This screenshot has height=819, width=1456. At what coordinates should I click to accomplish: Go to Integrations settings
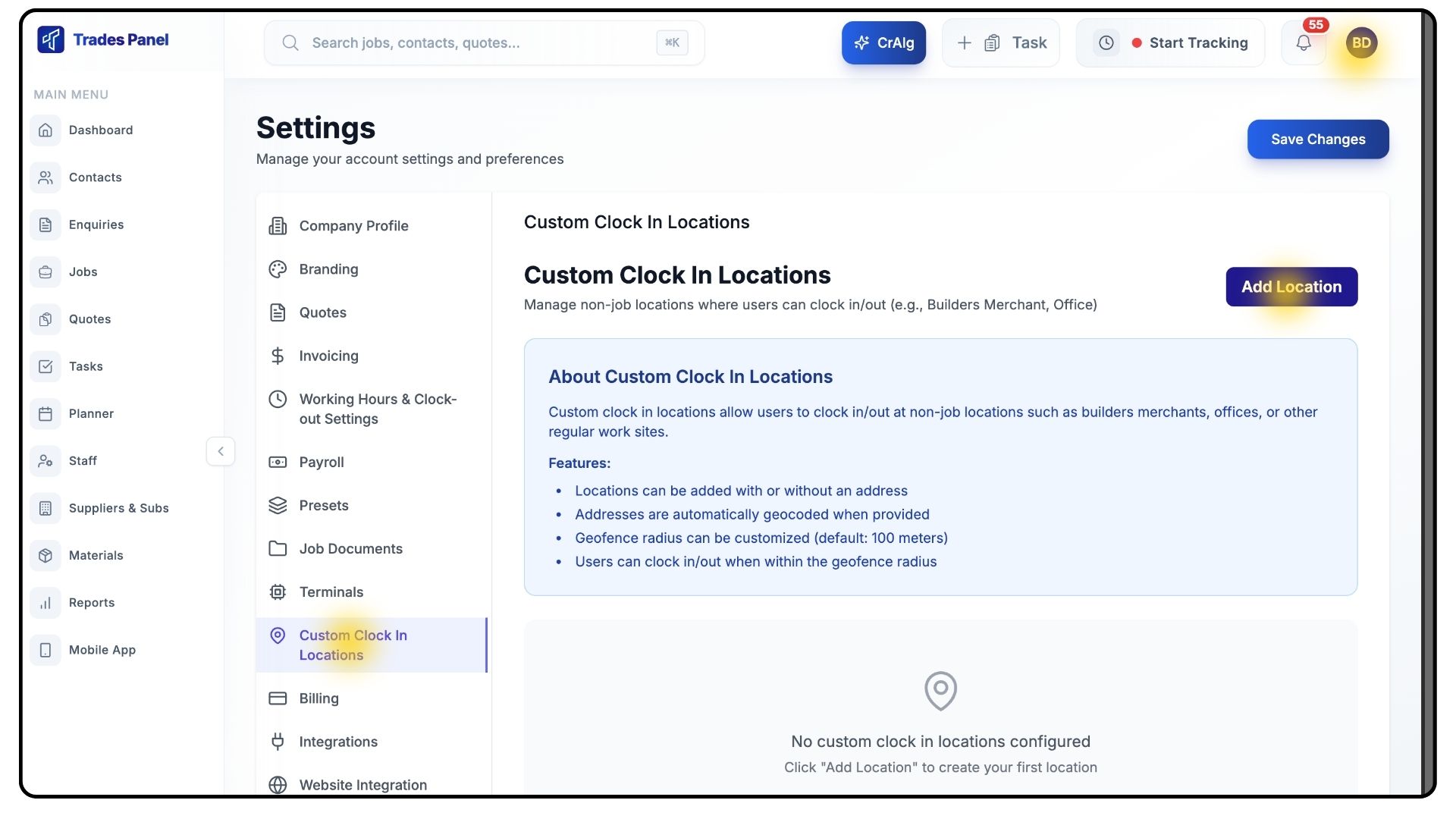[338, 742]
